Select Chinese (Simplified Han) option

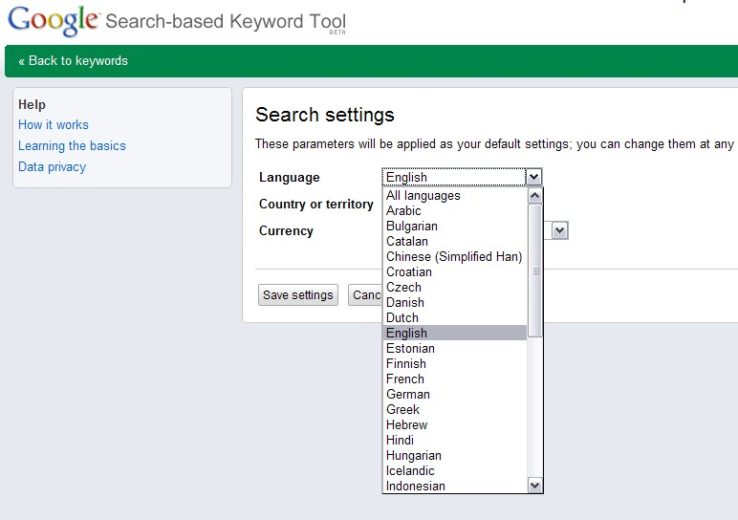pos(455,256)
